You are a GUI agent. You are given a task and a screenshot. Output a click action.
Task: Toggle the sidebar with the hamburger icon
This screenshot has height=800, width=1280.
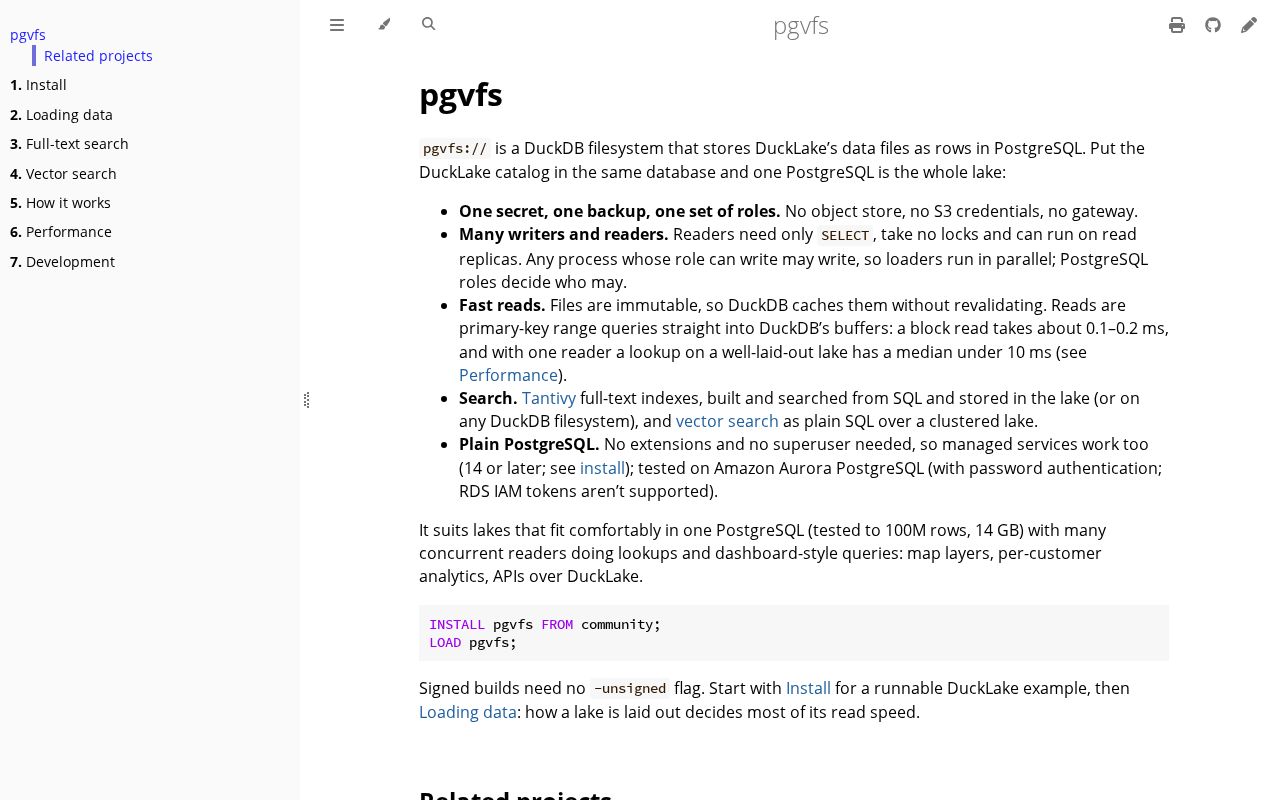coord(337,25)
